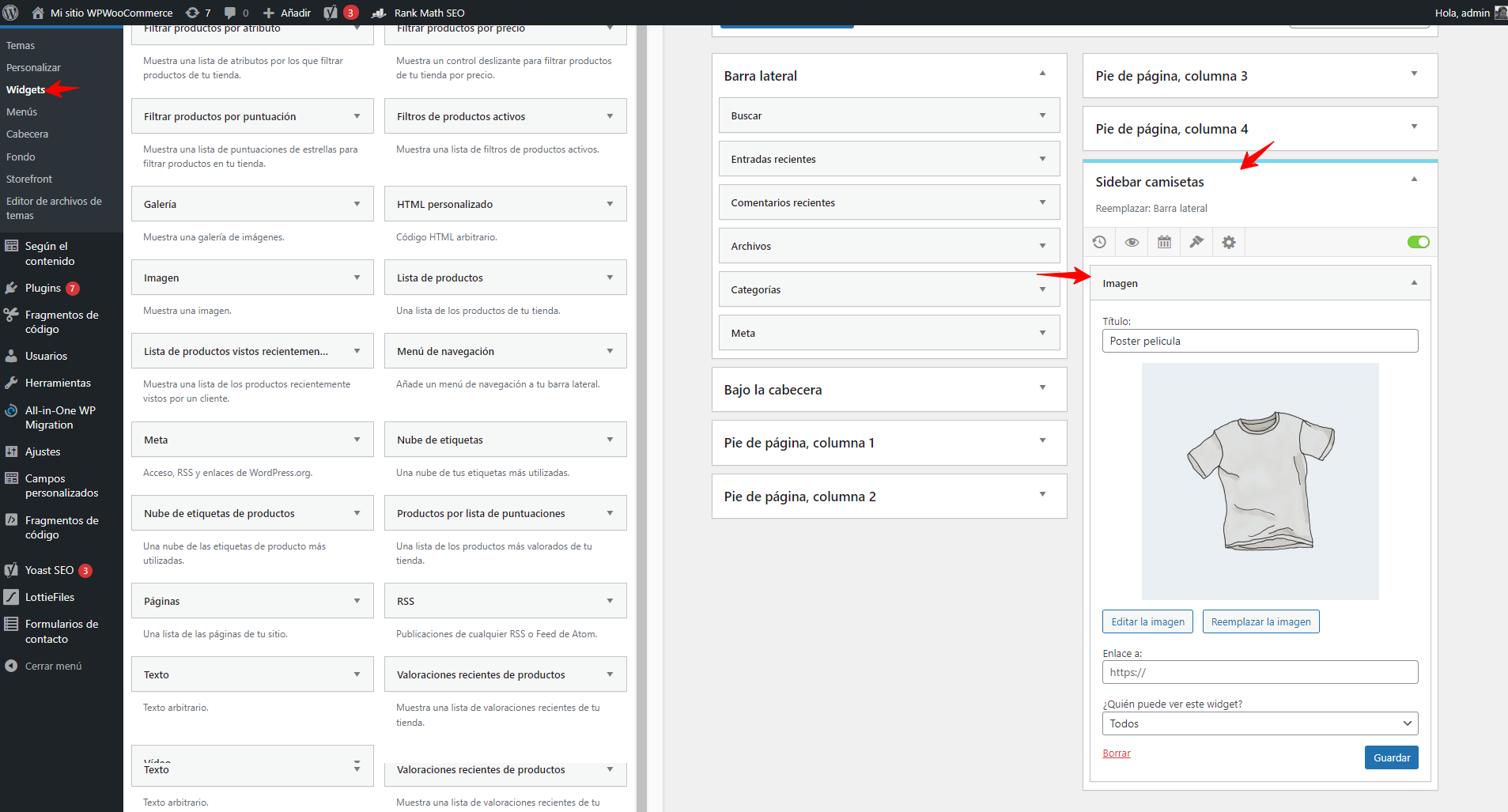Image resolution: width=1508 pixels, height=812 pixels.
Task: Click the Según el contenido icon
Action: click(11, 246)
